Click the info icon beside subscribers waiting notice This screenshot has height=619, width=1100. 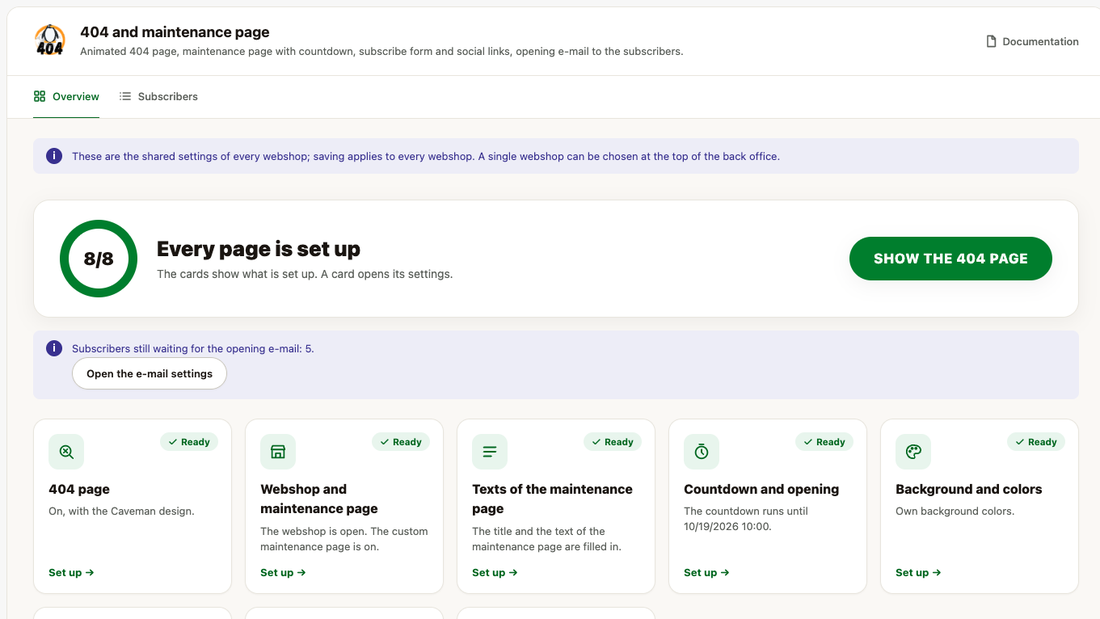pyautogui.click(x=54, y=348)
